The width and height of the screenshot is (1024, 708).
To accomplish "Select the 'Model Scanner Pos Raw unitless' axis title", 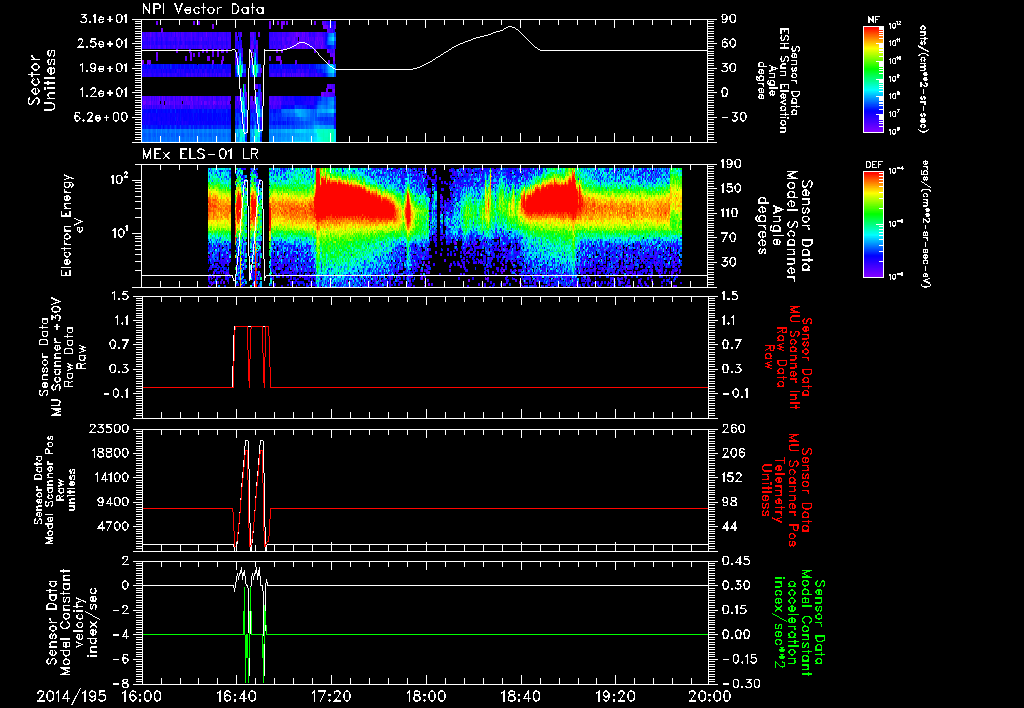I will 56,490.
